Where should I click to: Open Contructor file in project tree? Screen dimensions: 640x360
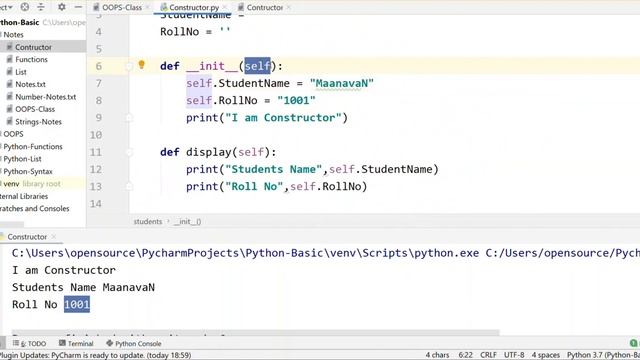pos(33,47)
